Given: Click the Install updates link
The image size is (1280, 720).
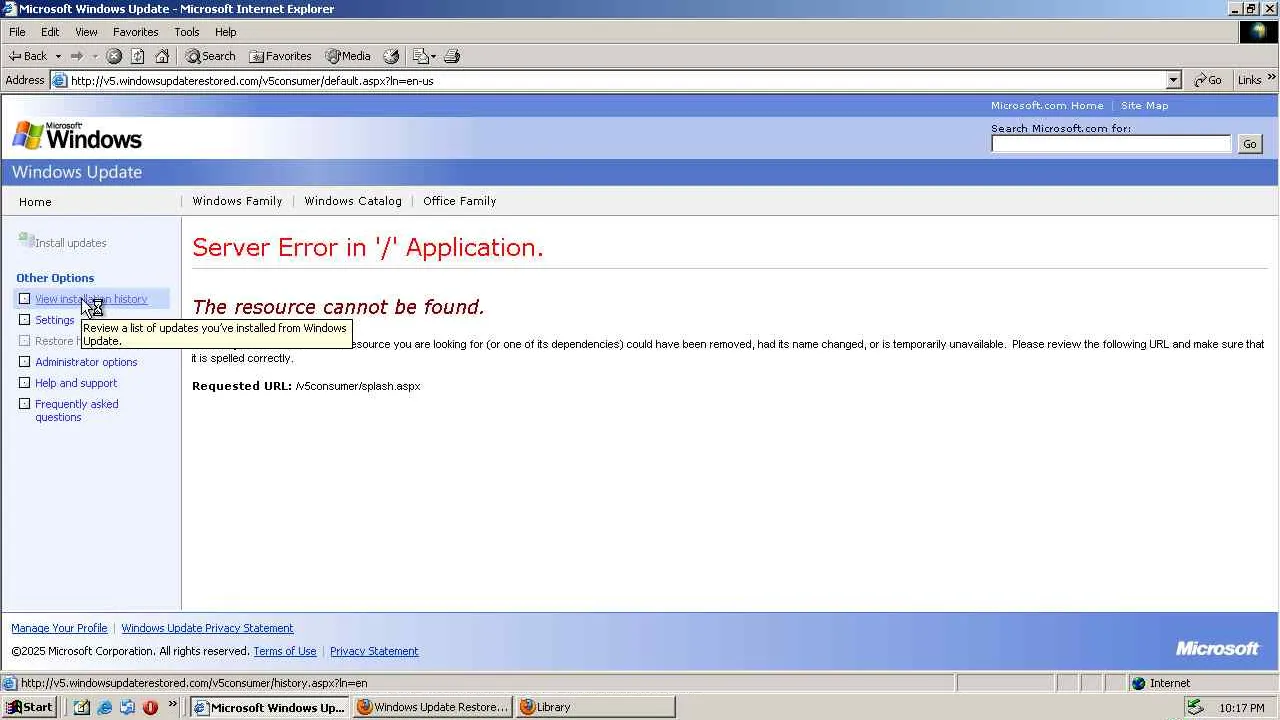Looking at the screenshot, I should click(x=70, y=243).
